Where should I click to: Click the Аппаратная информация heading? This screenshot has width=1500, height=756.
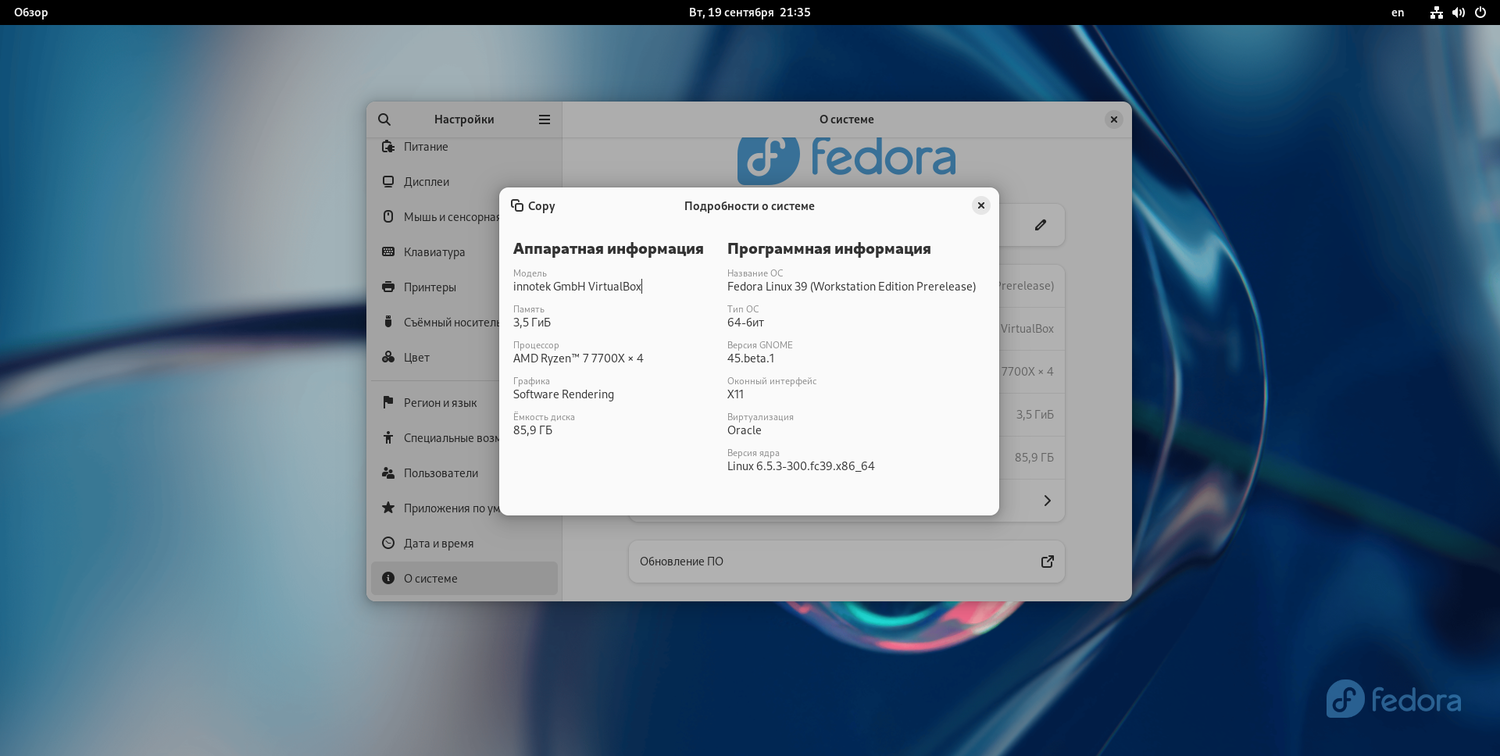pos(608,248)
